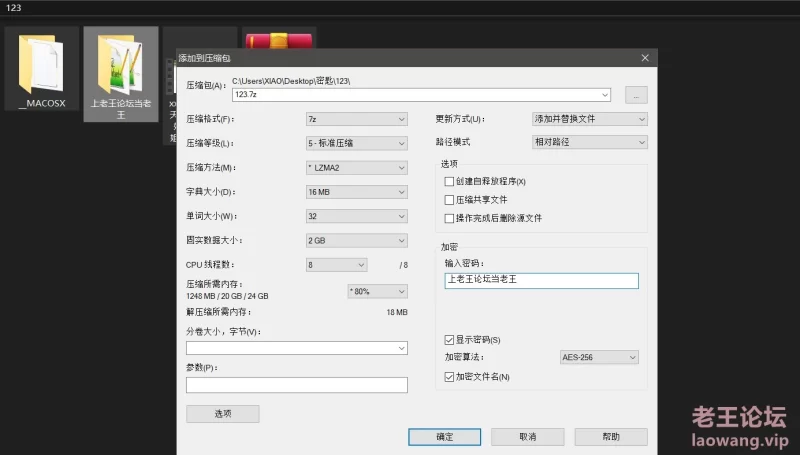
Task: Click the 取消 button
Action: 528,437
